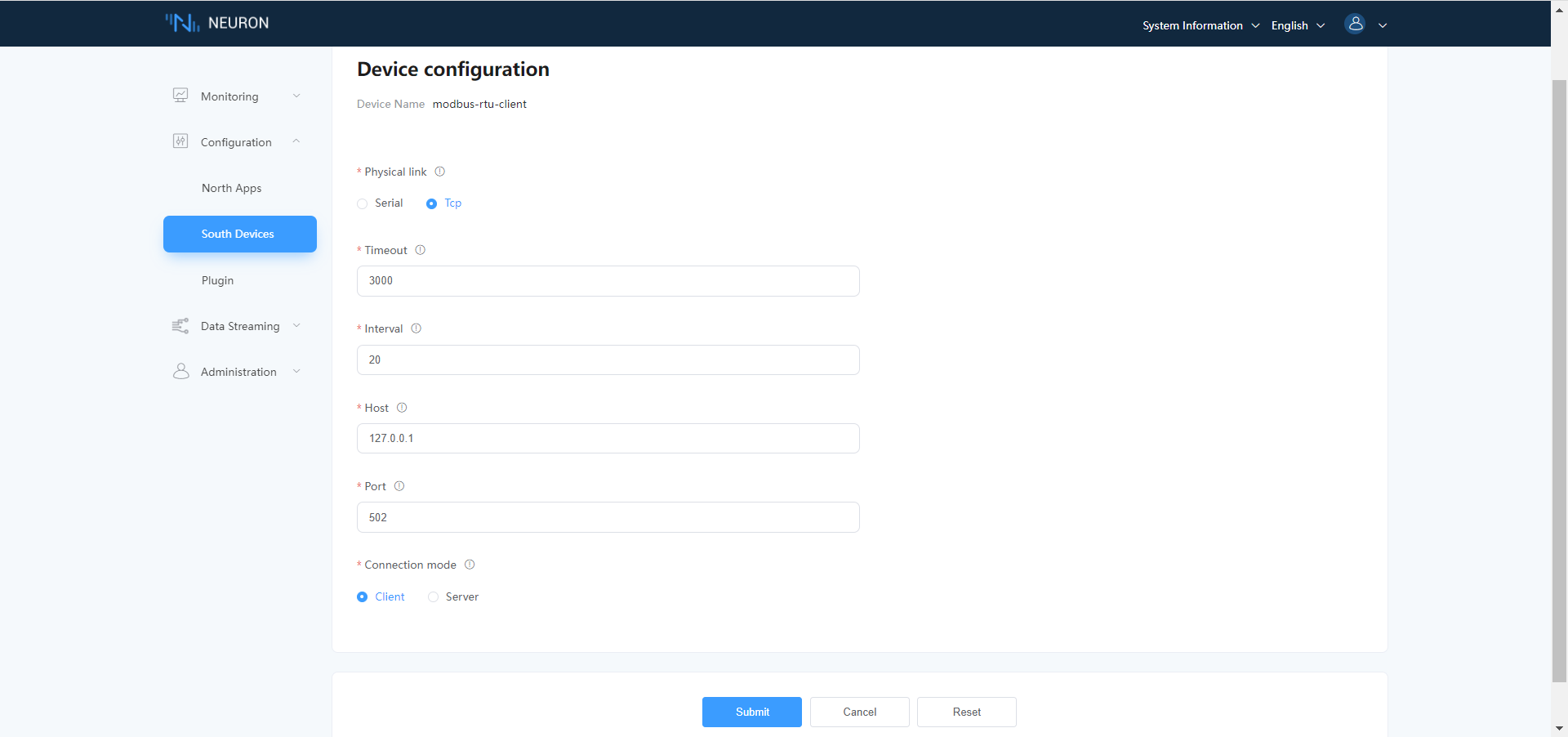1568x737 pixels.
Task: Click the Timeout info icon
Action: (x=420, y=250)
